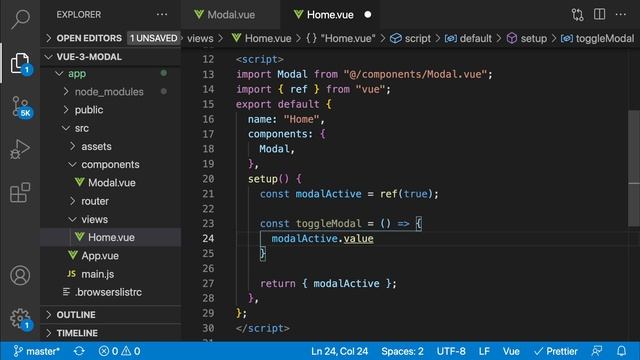Click the 1 UNSAVED badge
640x360 pixels.
coord(153,38)
